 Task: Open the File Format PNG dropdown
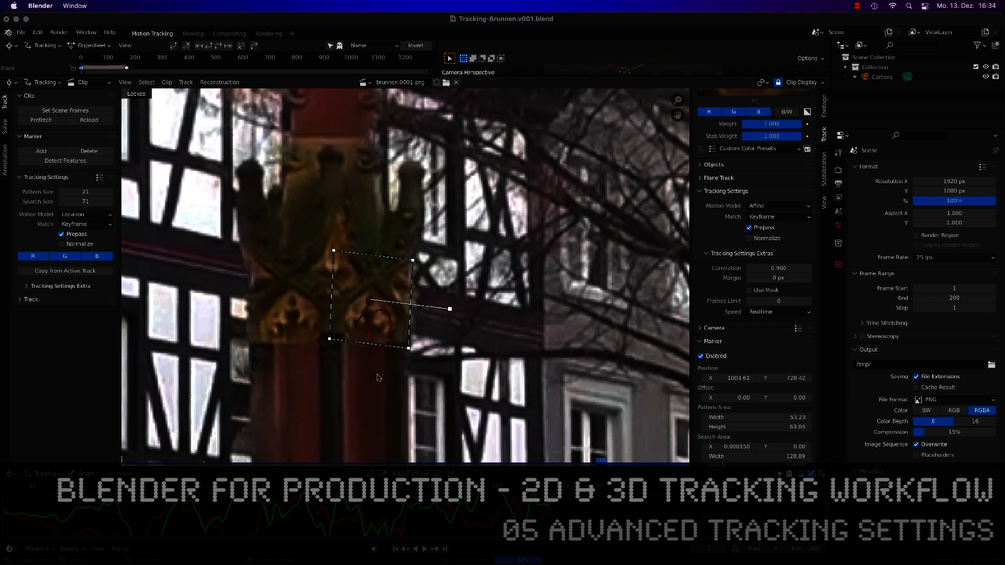point(954,400)
